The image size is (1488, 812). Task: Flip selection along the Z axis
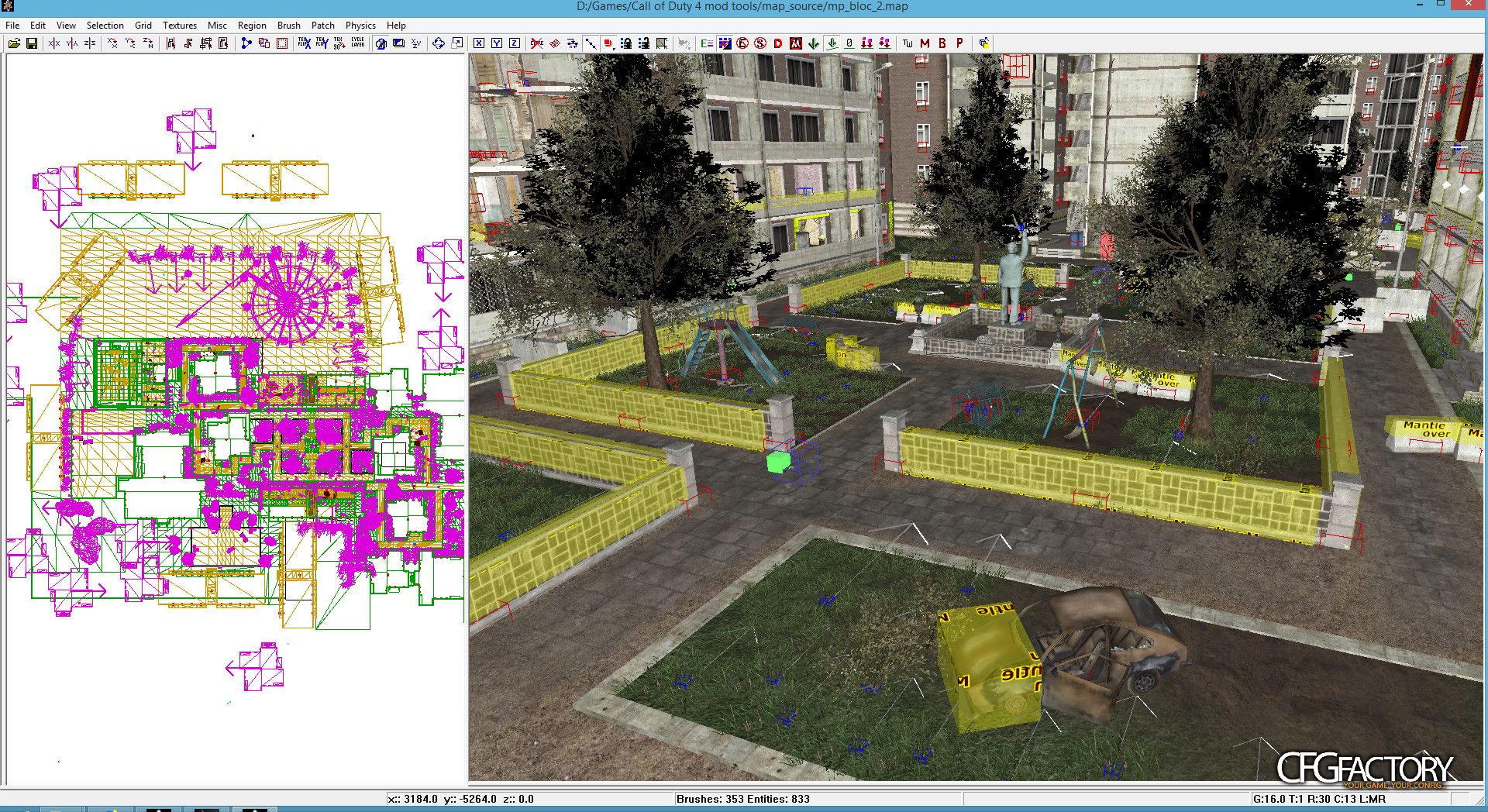tap(90, 43)
